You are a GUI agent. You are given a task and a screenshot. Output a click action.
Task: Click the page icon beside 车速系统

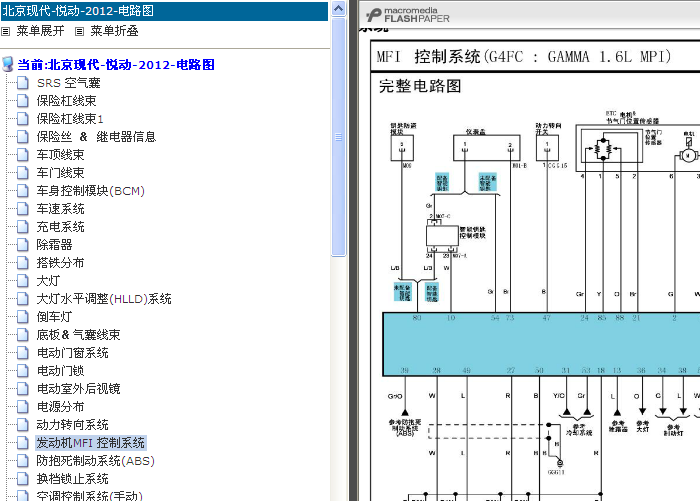[x=23, y=209]
